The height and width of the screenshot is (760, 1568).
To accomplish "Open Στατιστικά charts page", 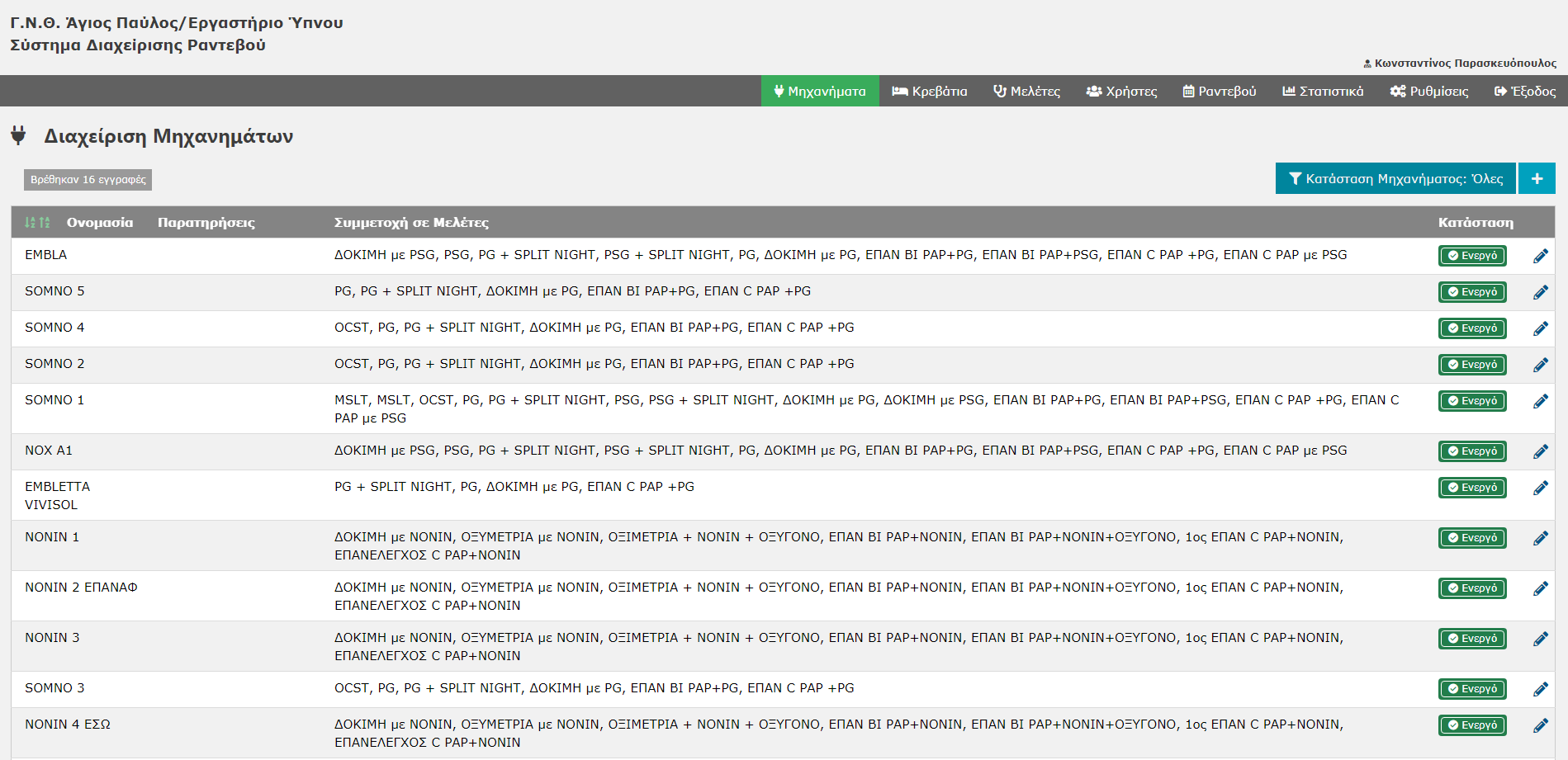I will click(1323, 91).
